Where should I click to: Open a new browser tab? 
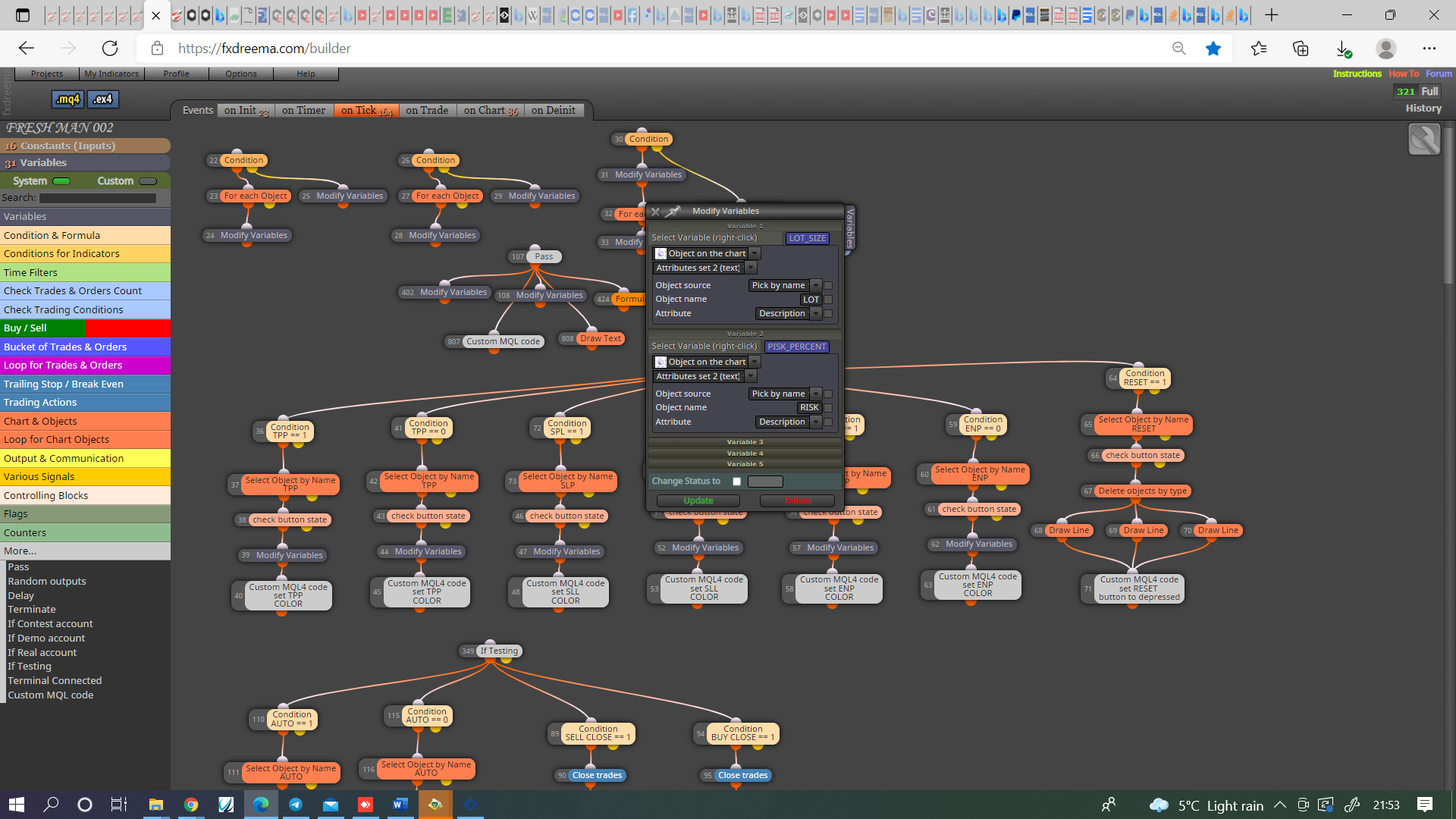tap(1272, 15)
